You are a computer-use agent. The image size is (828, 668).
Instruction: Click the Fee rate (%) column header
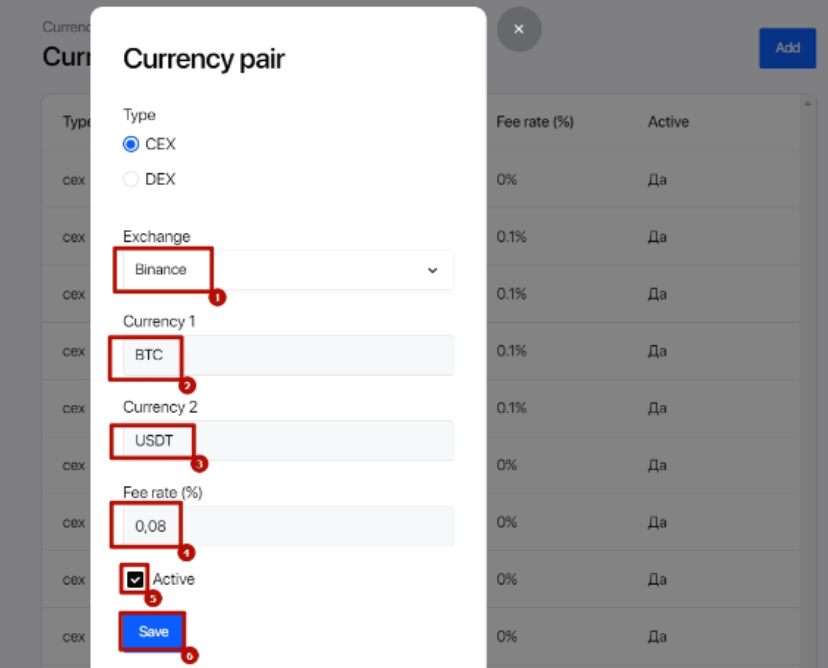(534, 122)
